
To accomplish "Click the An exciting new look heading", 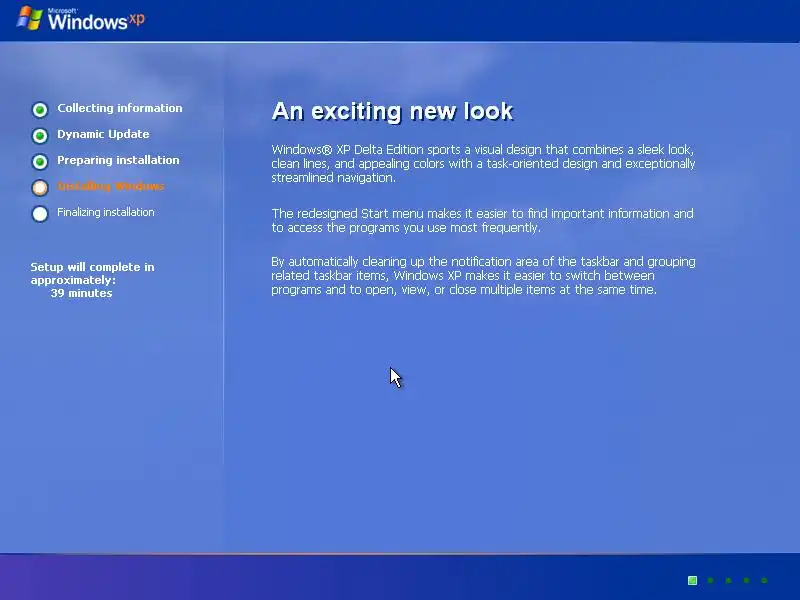I will tap(392, 111).
